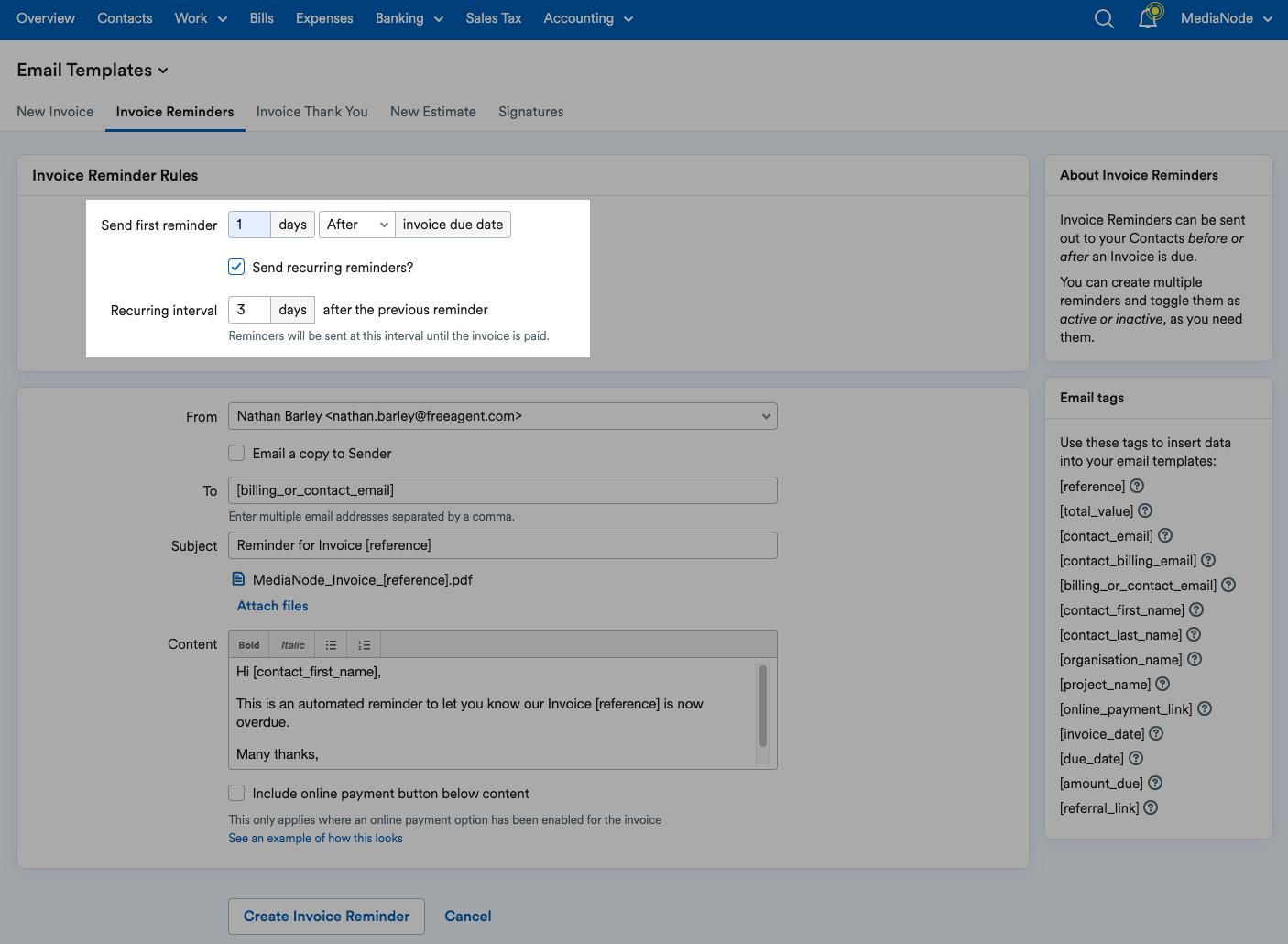This screenshot has height=944, width=1288.
Task: Open help icon next to [due_date] tag
Action: click(x=1136, y=758)
